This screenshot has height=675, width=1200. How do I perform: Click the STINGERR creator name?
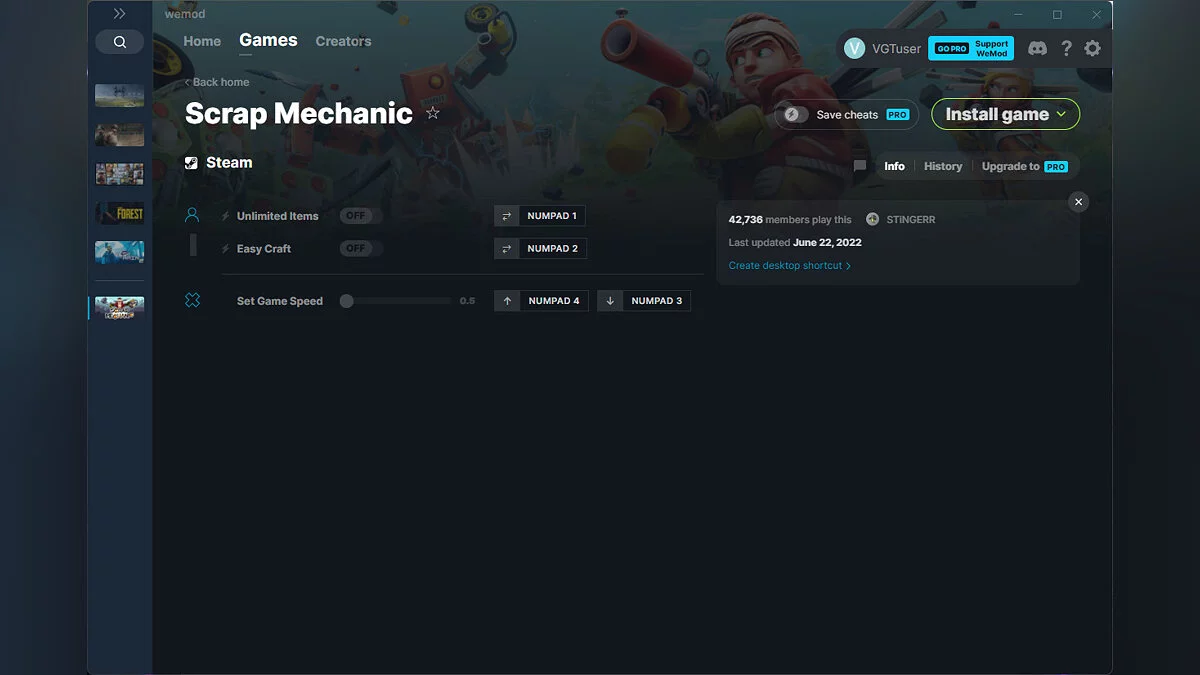coord(911,219)
